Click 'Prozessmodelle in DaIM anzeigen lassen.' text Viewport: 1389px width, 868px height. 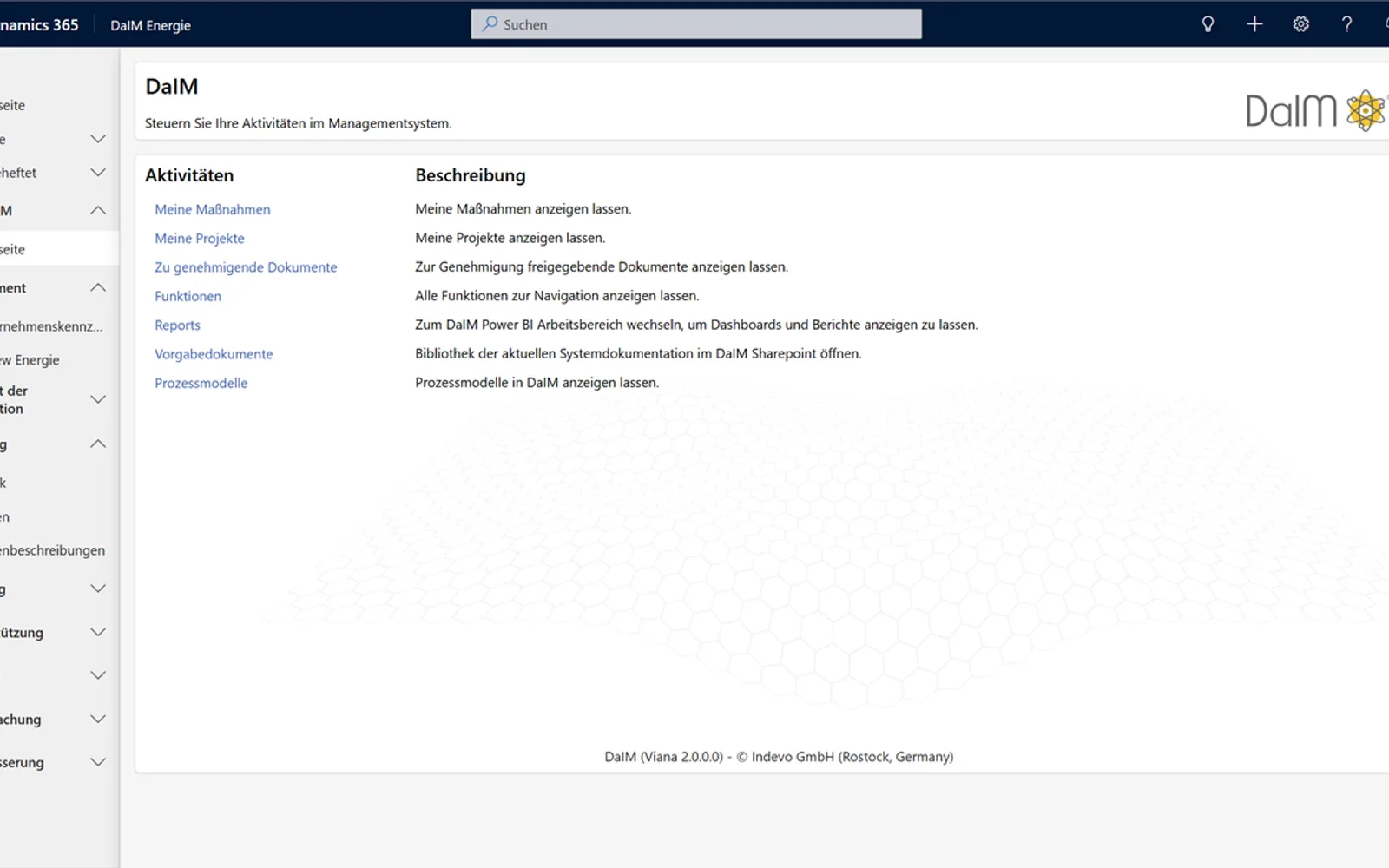click(537, 383)
